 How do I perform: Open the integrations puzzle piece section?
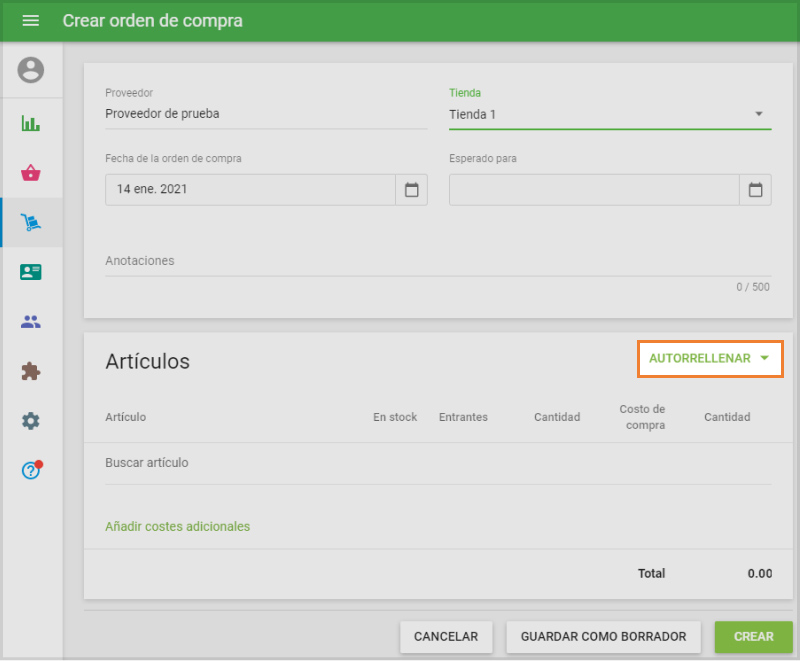point(31,371)
